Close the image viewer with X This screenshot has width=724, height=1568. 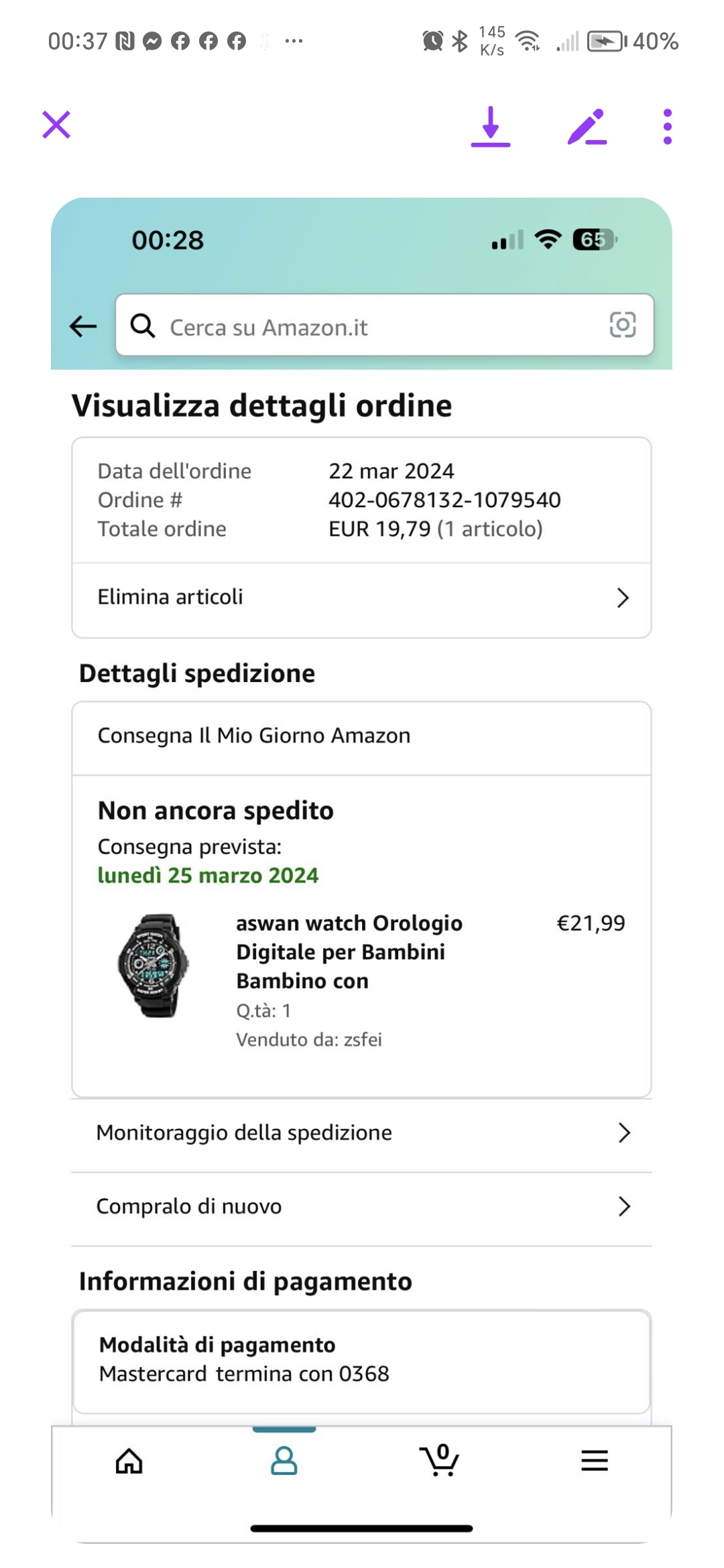click(56, 125)
